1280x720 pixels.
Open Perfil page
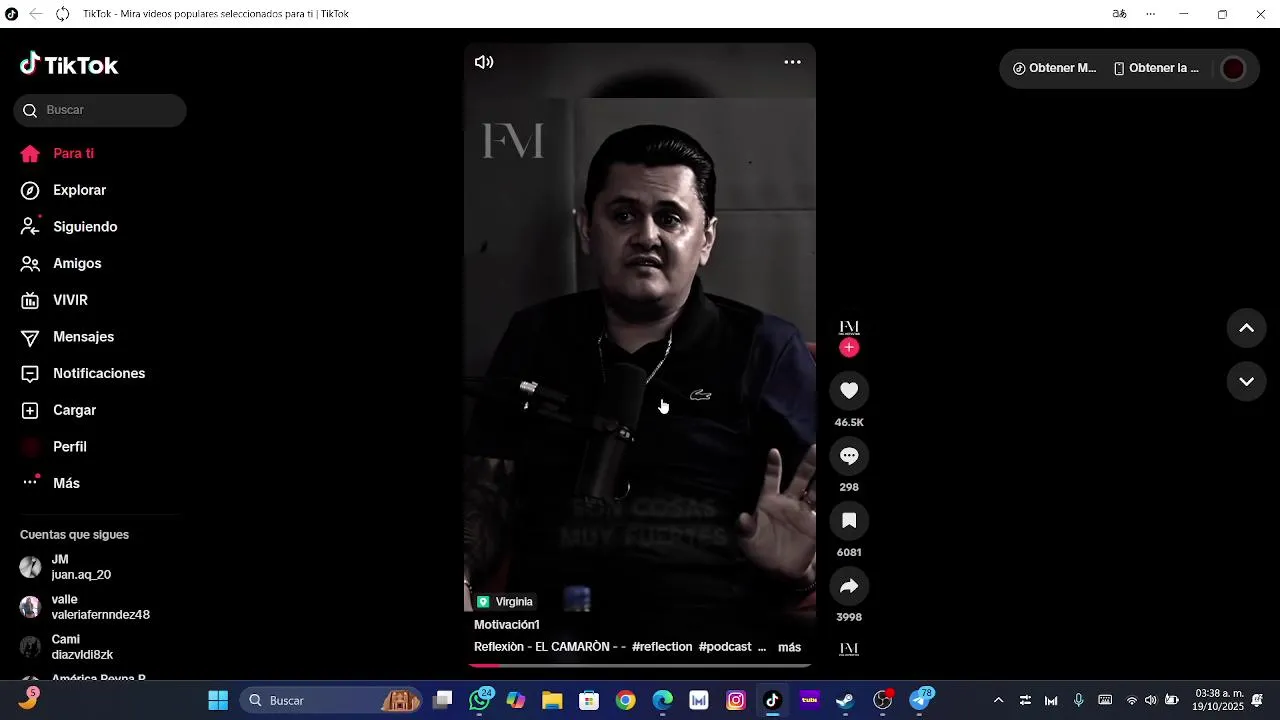tap(54, 447)
